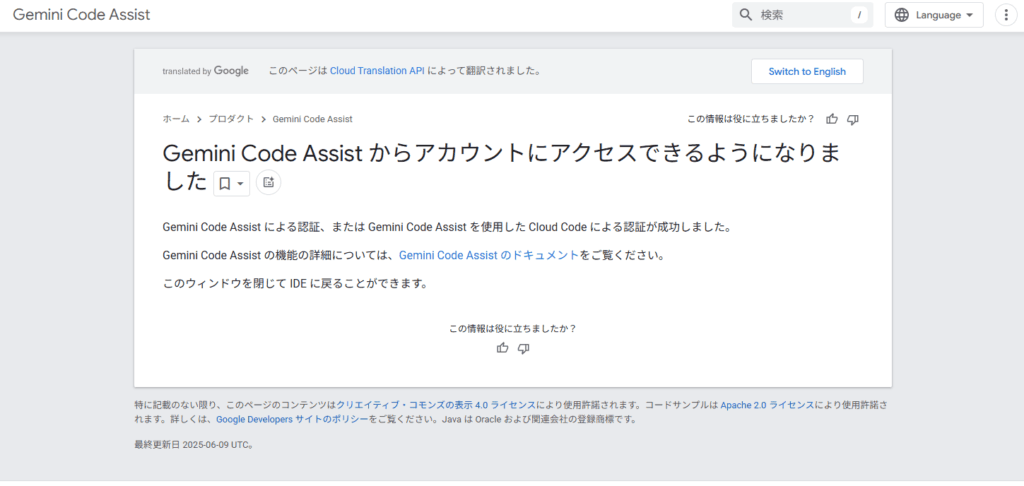This screenshot has width=1024, height=486.
Task: Click the Switch to English button
Action: [x=807, y=71]
